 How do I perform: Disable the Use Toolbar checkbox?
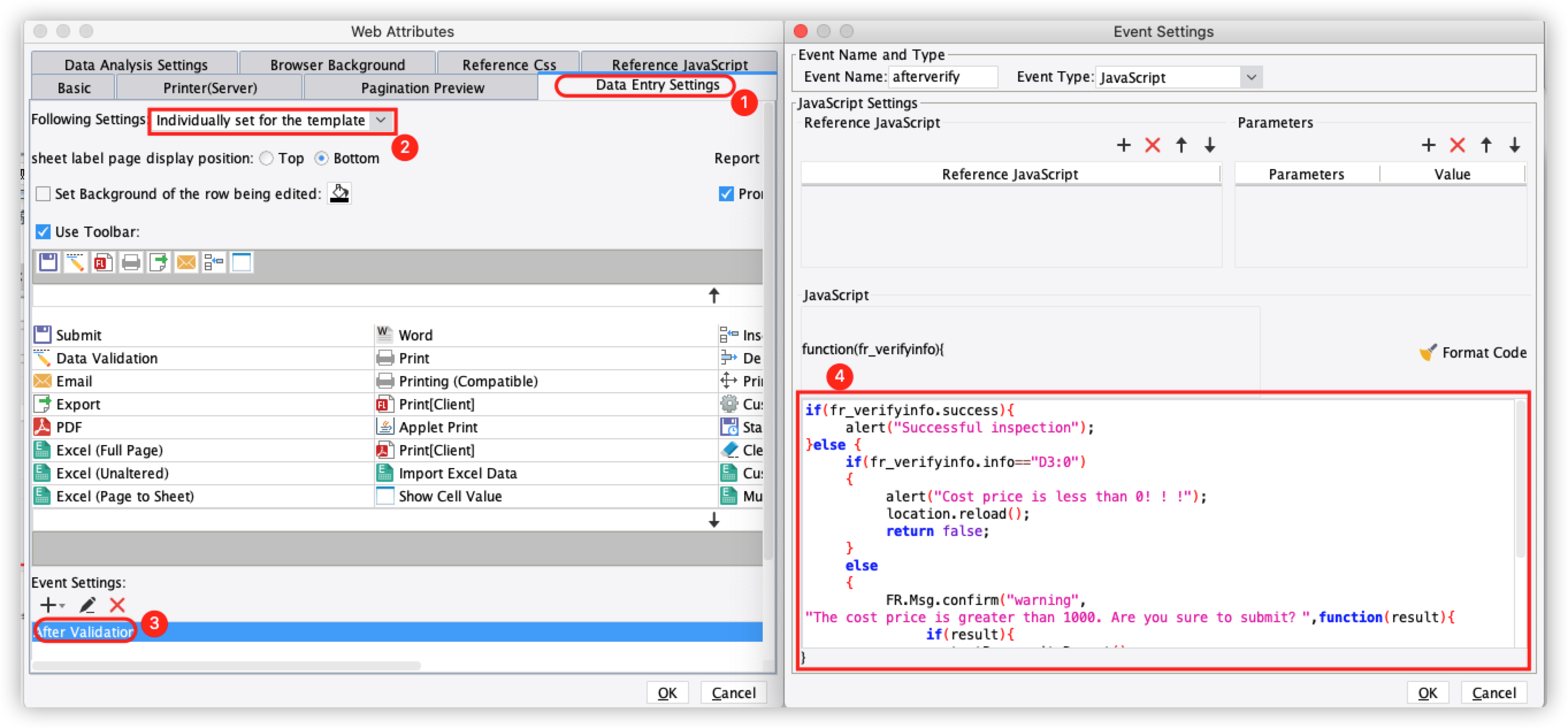(x=43, y=231)
